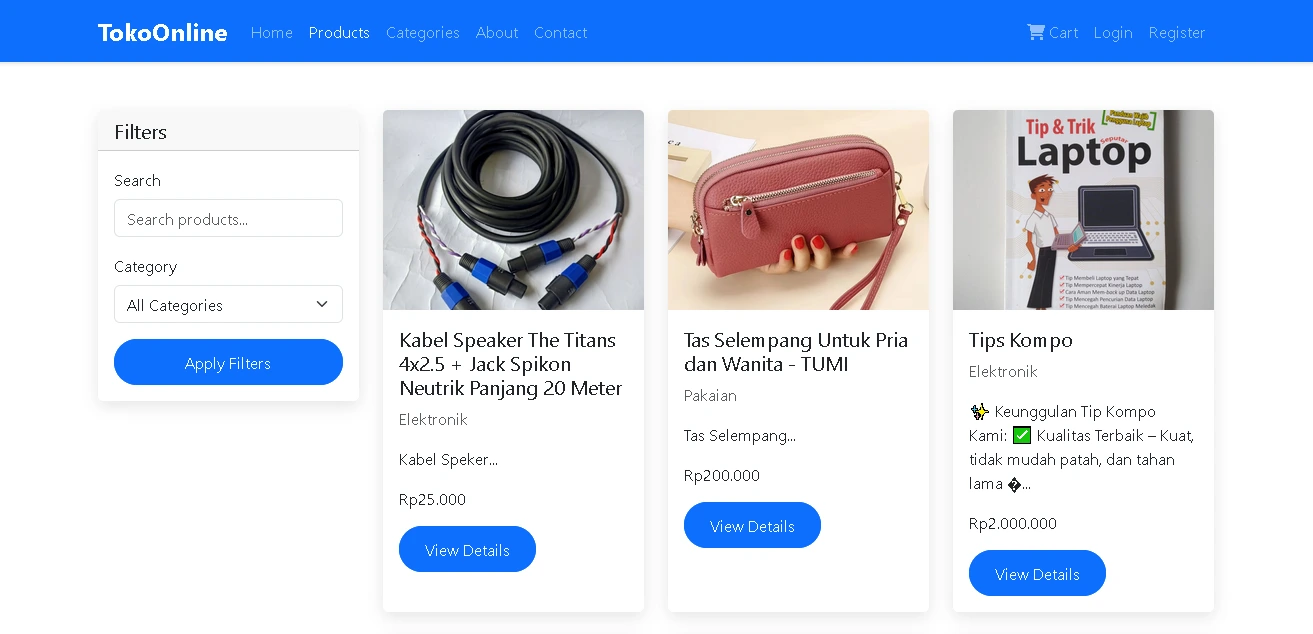This screenshot has height=634, width=1313.
Task: Focus the Search products input field
Action: point(228,219)
